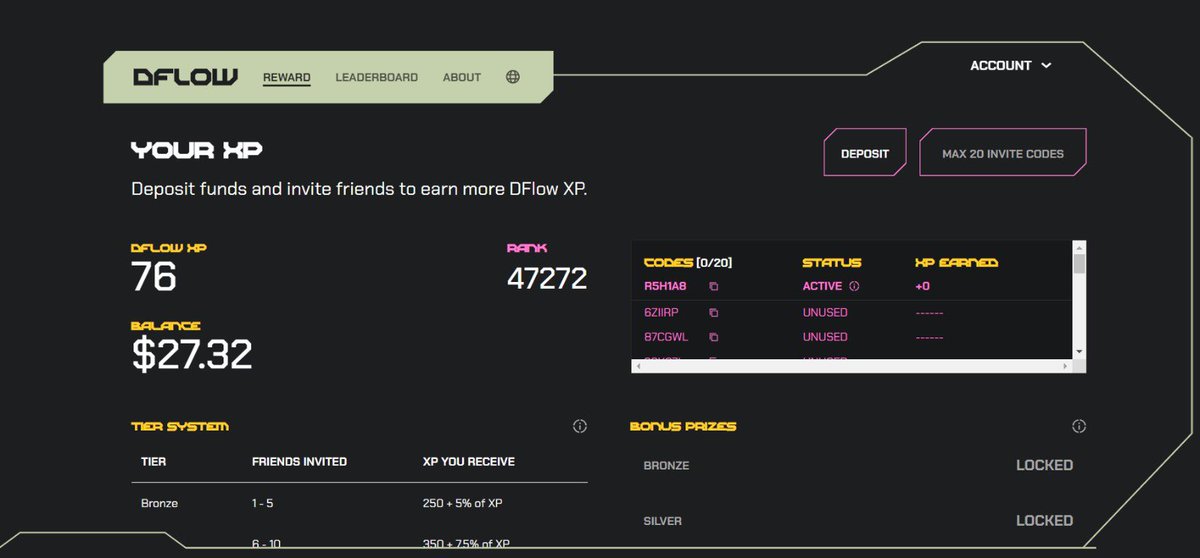Screen dimensions: 1200x558
Task: Click the vertical scrollbar thumb in codes list
Action: (1079, 263)
